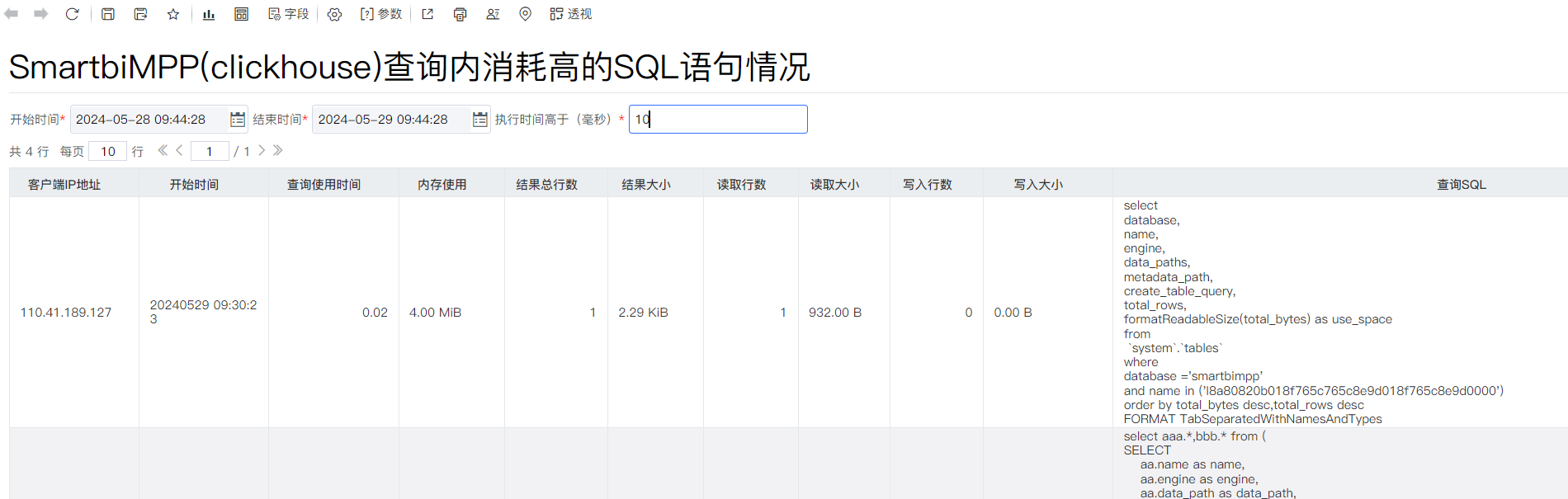This screenshot has height=499, width=1568.
Task: Go back using the left arrow icon
Action: (12, 14)
